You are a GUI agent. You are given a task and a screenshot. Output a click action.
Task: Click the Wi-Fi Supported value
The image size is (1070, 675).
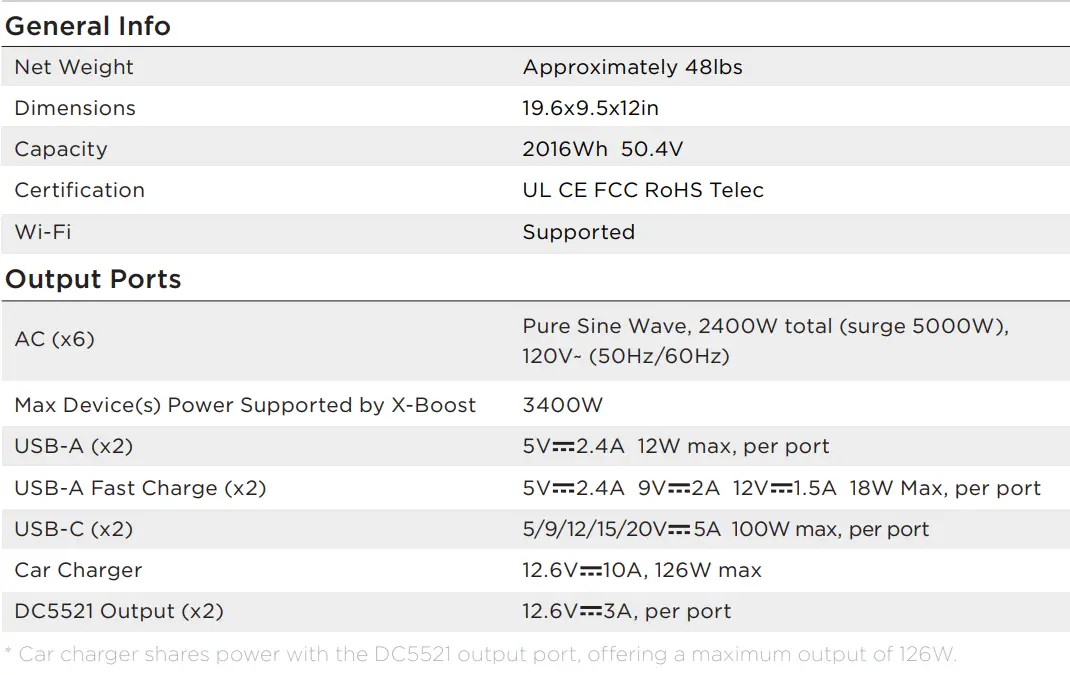point(578,232)
